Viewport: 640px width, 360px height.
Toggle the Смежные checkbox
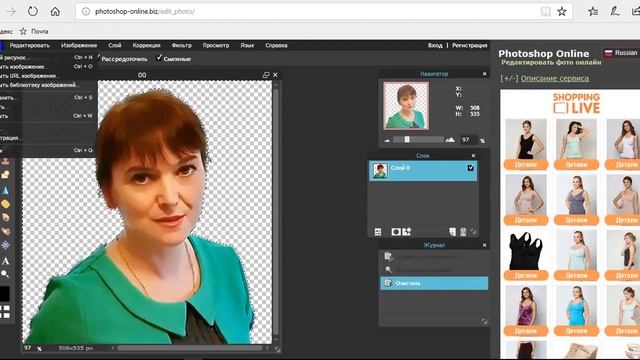pyautogui.click(x=159, y=58)
